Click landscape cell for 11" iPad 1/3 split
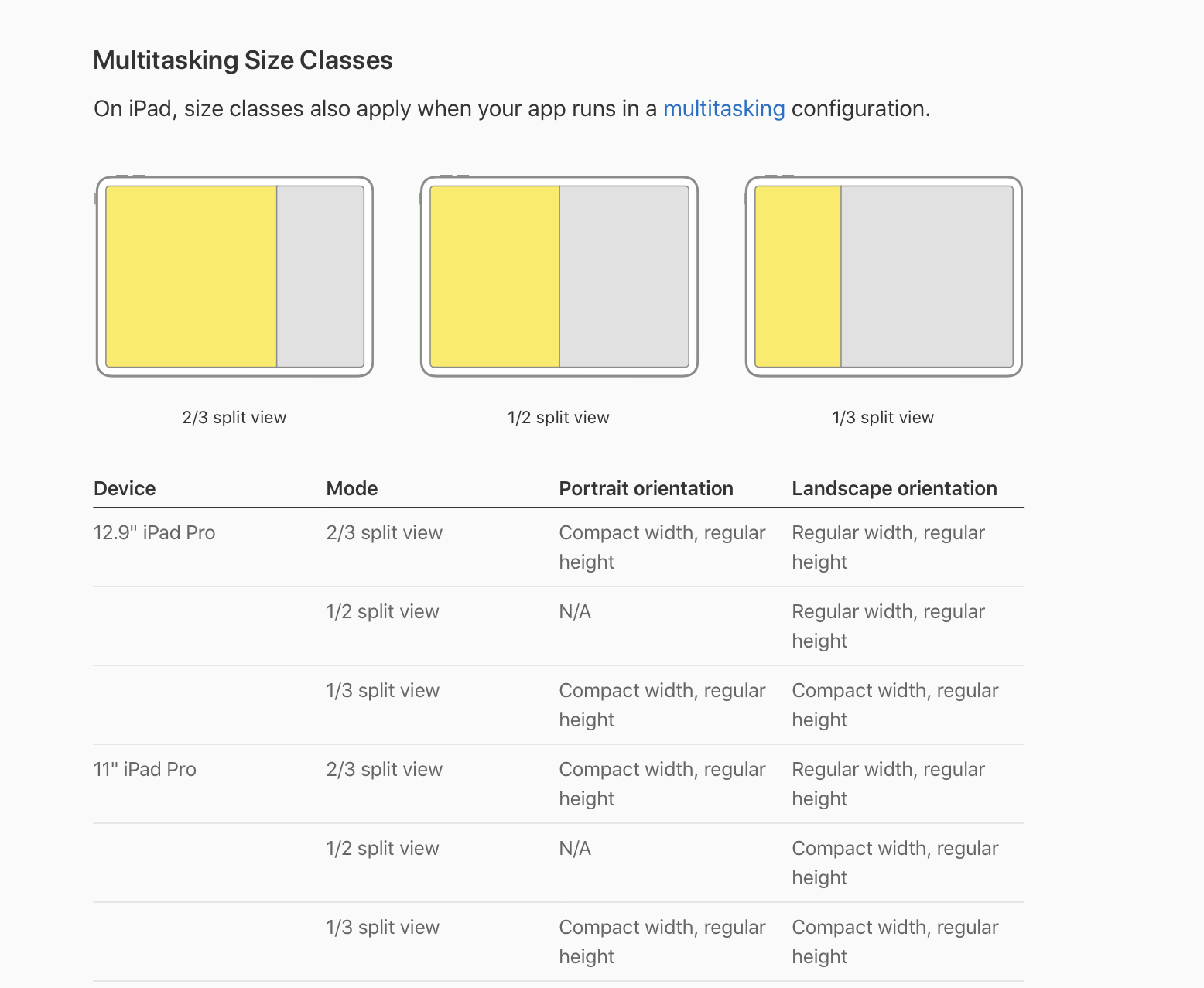 (x=895, y=942)
